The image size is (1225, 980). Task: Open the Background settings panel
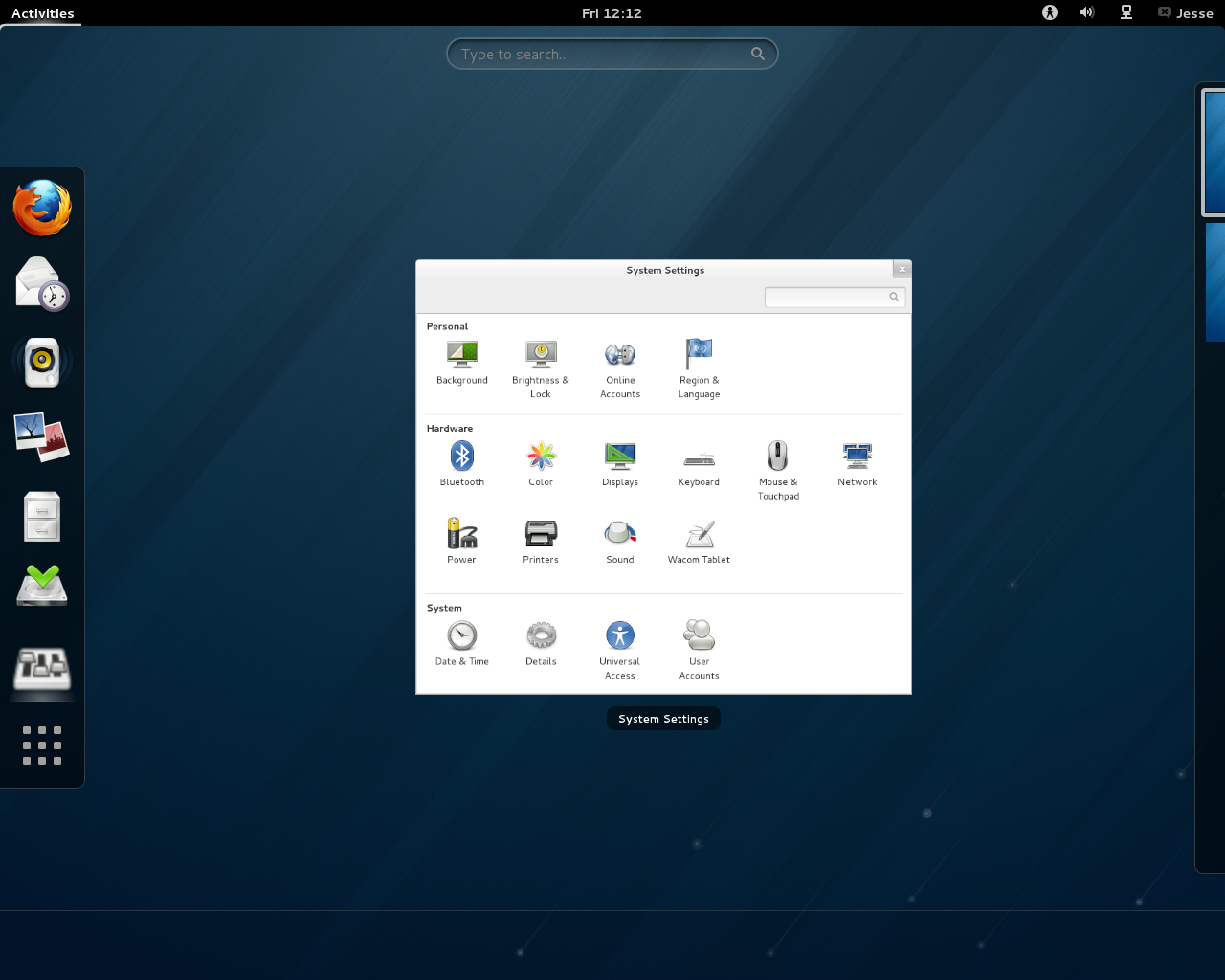click(x=462, y=363)
